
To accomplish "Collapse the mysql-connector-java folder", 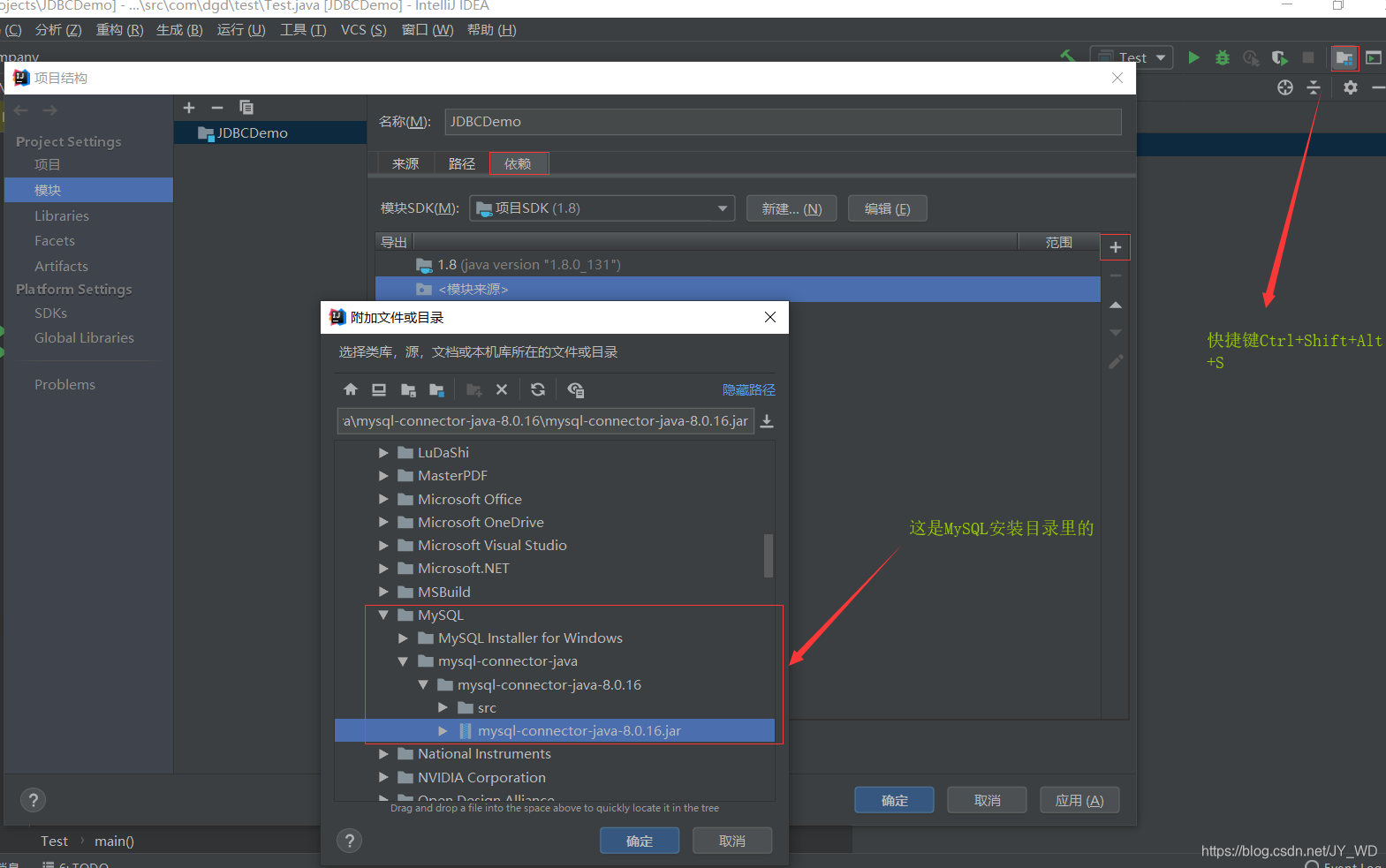I will point(403,660).
